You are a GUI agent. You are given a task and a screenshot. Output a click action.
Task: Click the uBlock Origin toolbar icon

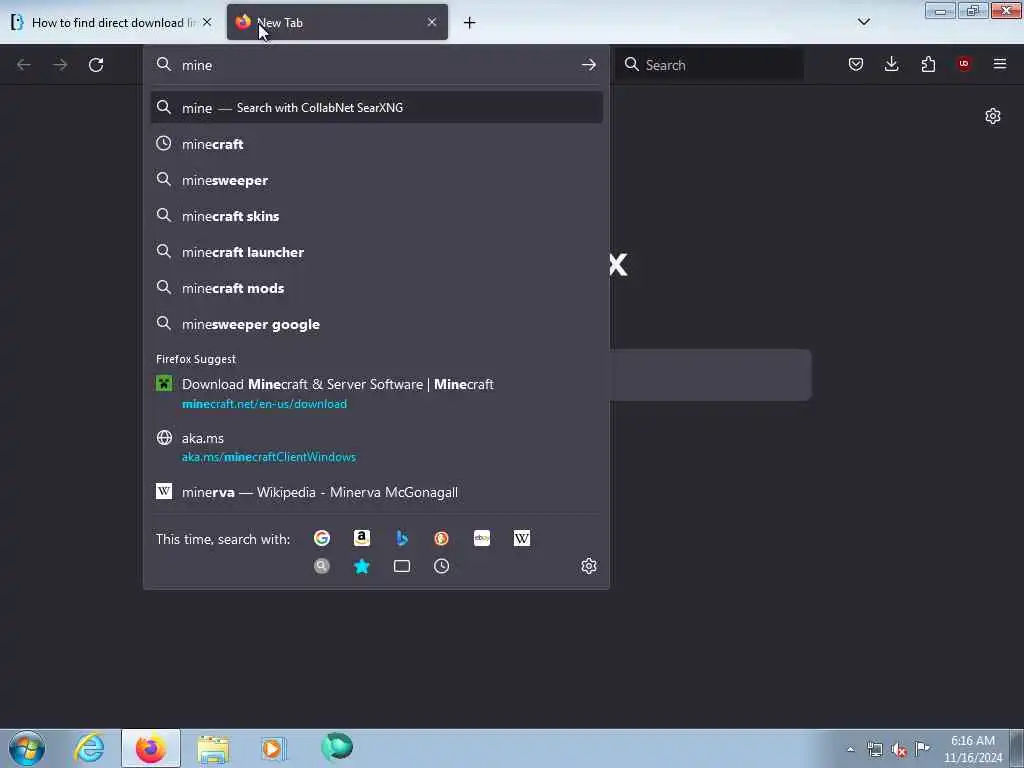(x=964, y=64)
